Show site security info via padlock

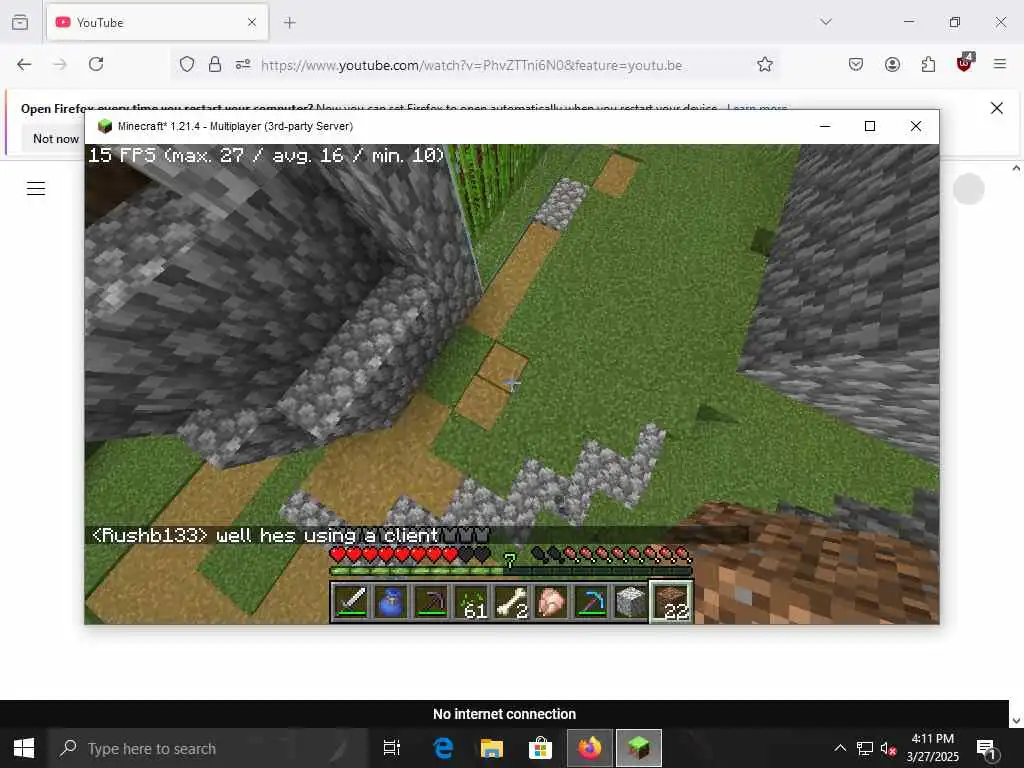[215, 64]
